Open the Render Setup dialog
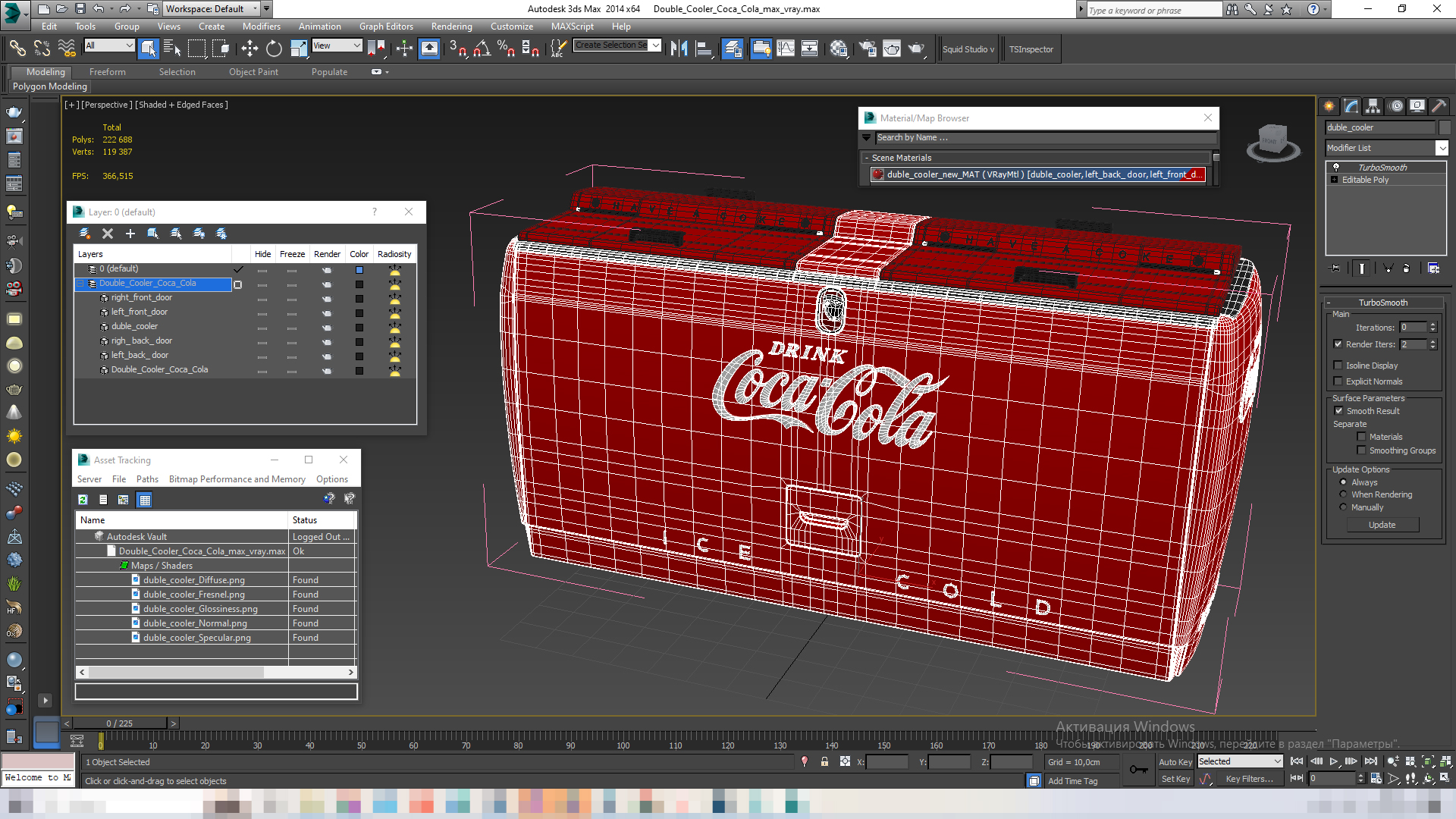Viewport: 1456px width, 819px height. 867,49
